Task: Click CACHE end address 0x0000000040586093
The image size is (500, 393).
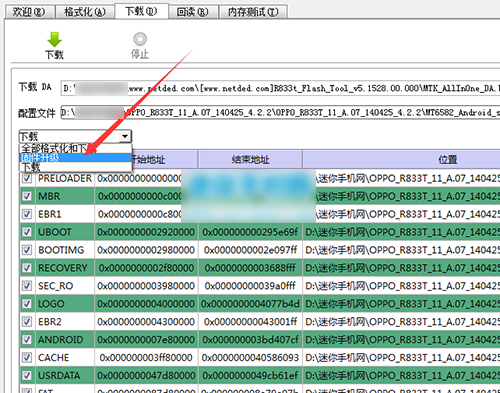Action: (250, 358)
